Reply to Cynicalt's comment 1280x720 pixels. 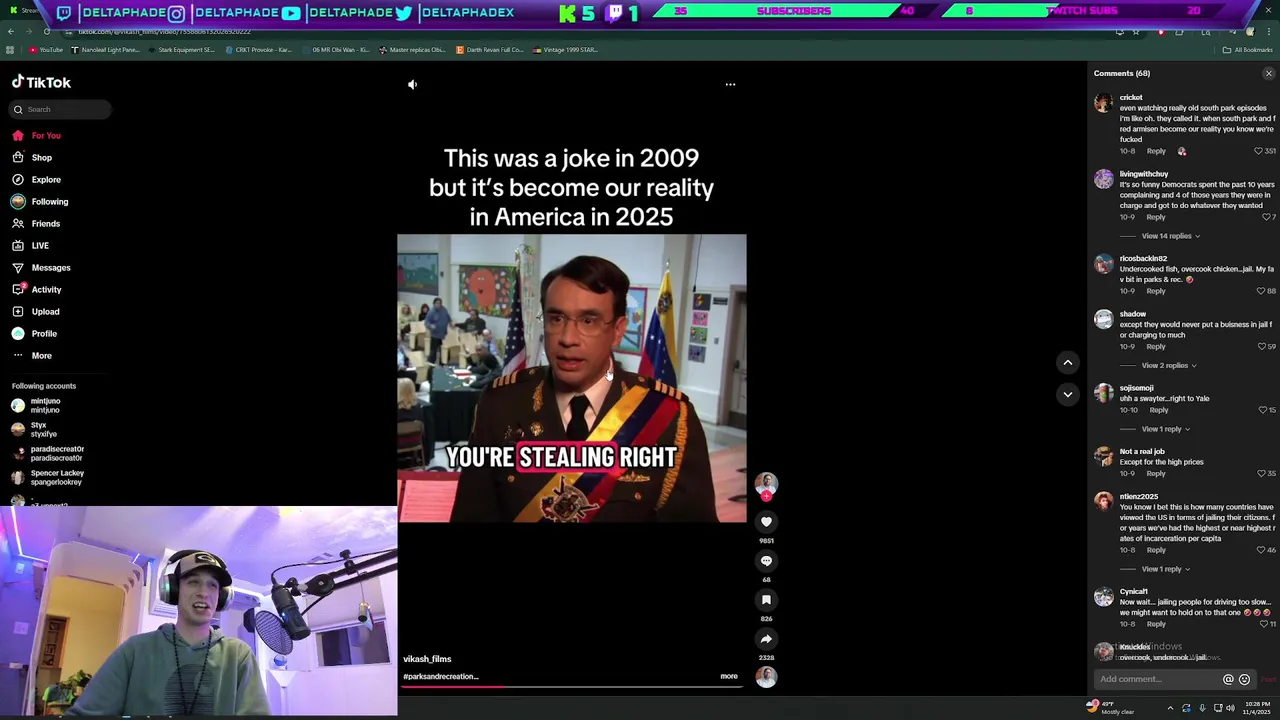[x=1156, y=624]
